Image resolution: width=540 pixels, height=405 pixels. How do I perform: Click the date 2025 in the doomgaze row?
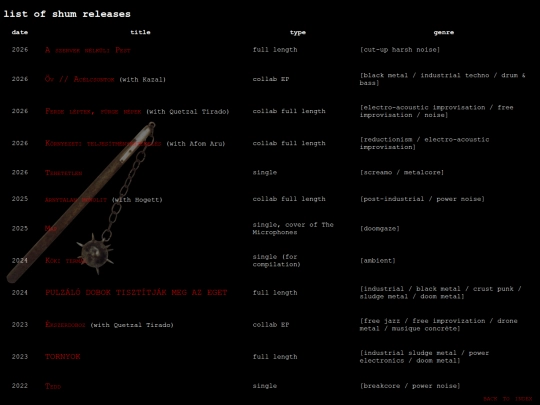(x=20, y=228)
